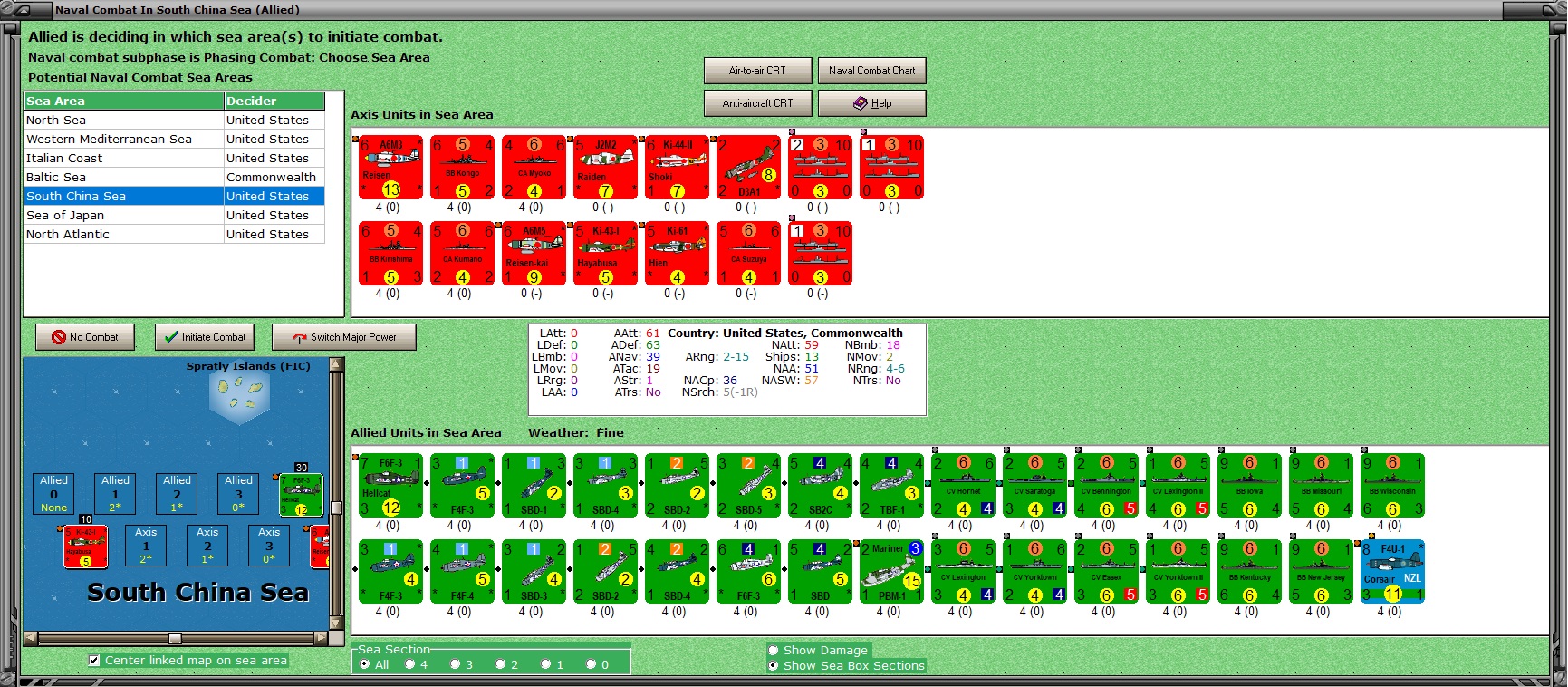This screenshot has width=1568, height=687.
Task: Click the map horizontal scrollbar thumb
Action: pyautogui.click(x=176, y=638)
